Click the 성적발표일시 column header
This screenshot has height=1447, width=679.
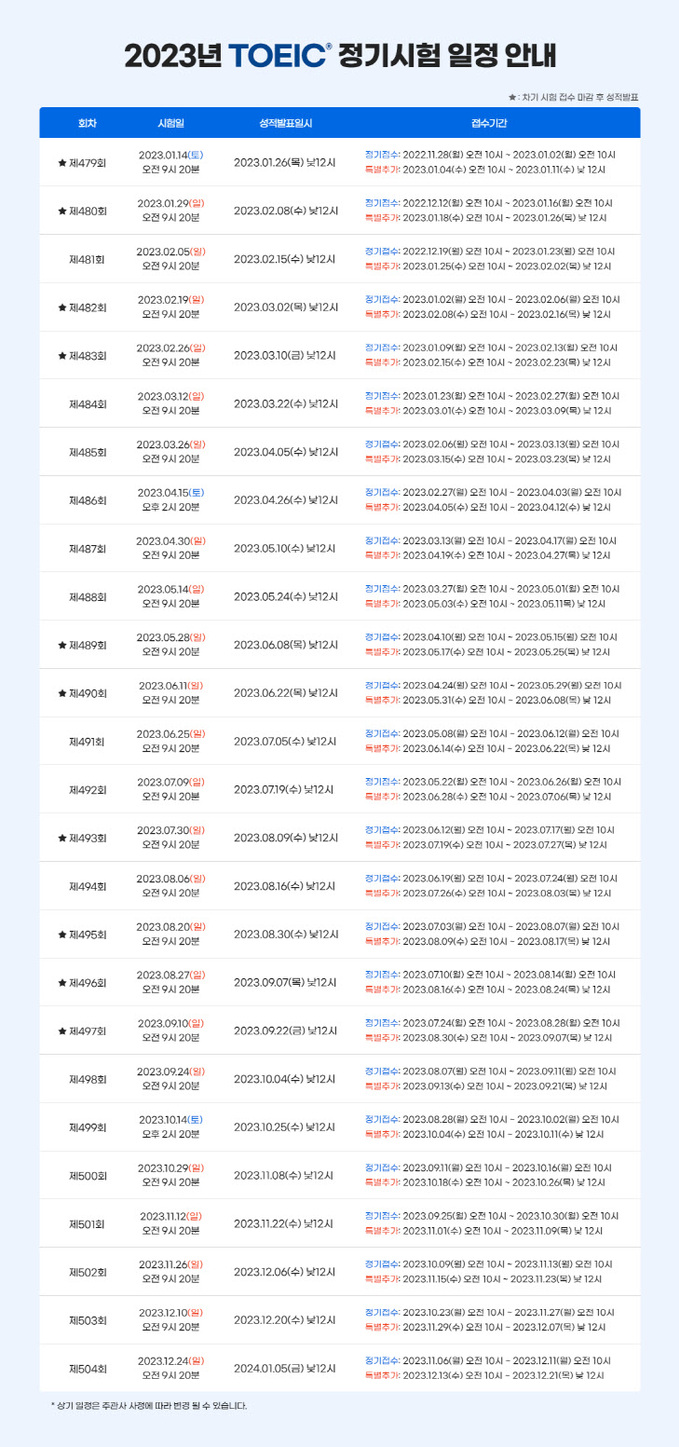pos(285,123)
